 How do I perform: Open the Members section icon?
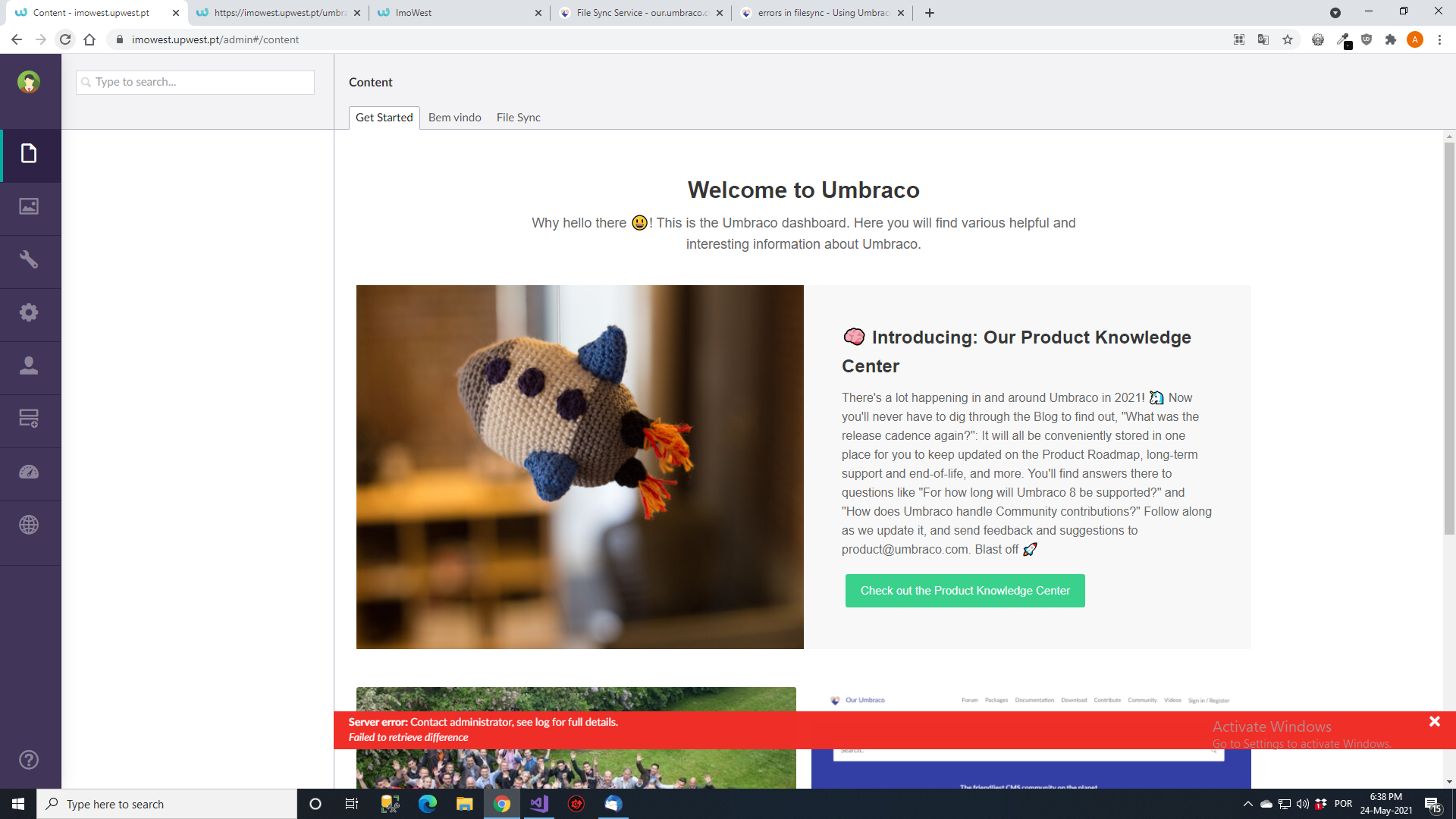[x=29, y=419]
